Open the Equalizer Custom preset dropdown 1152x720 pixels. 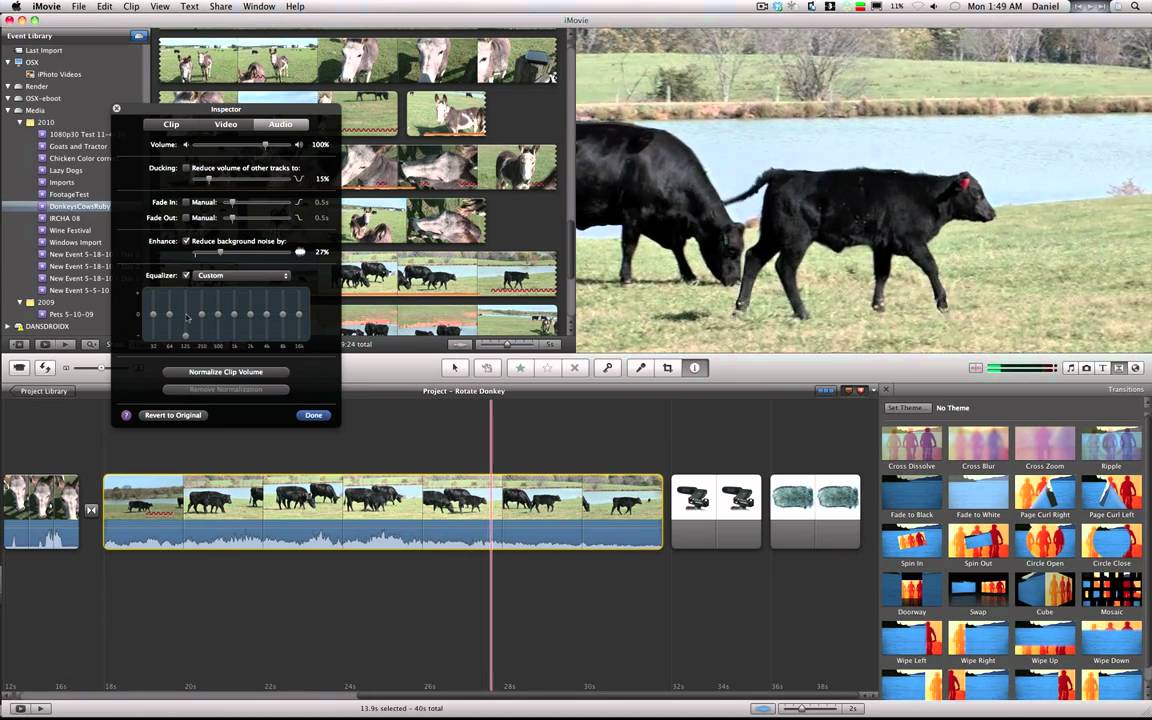(242, 276)
